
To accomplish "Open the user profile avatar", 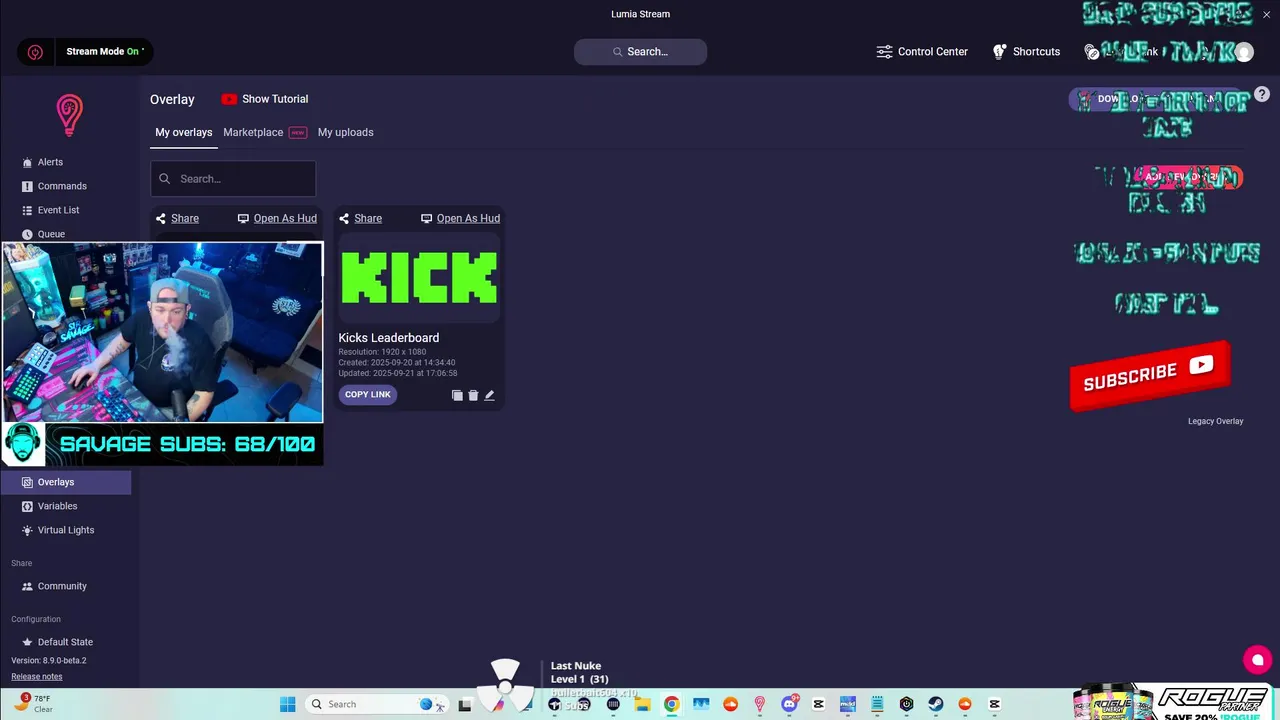I will [x=1244, y=52].
